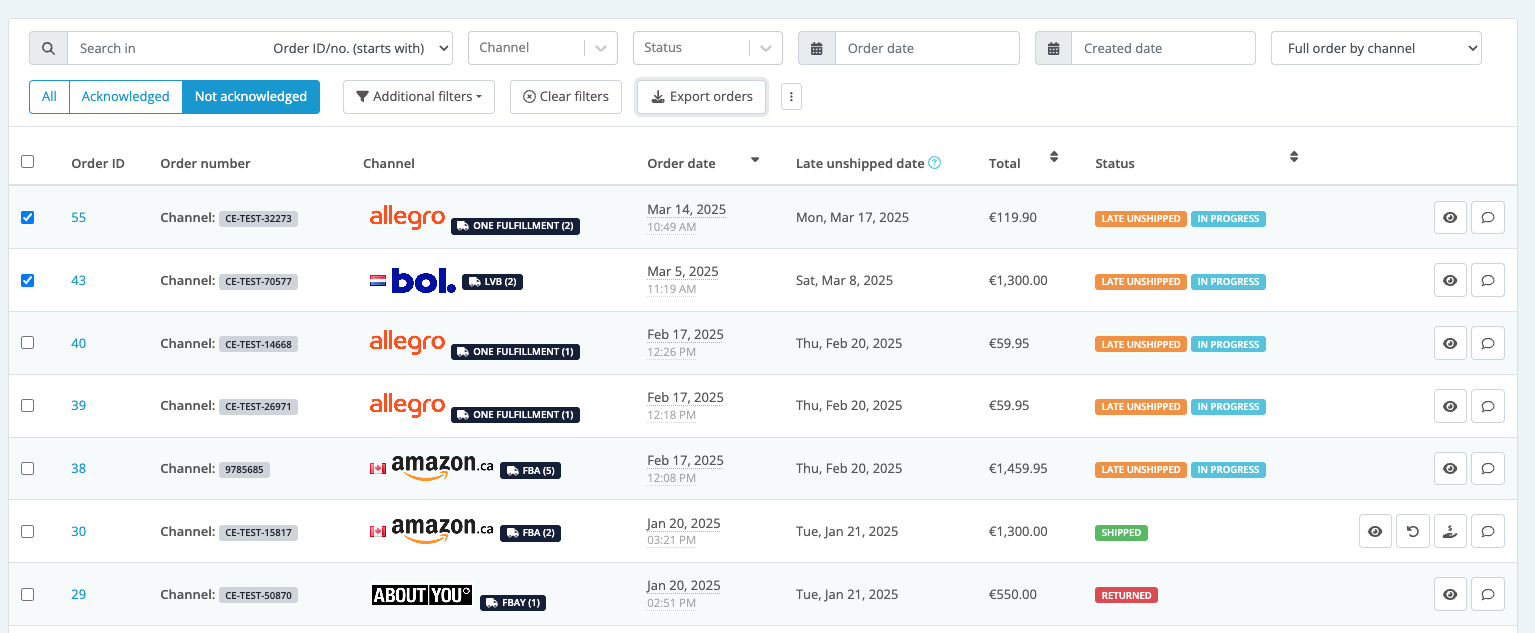This screenshot has width=1535, height=633.
Task: Click the undo arrow icon for order 30
Action: 1413,532
